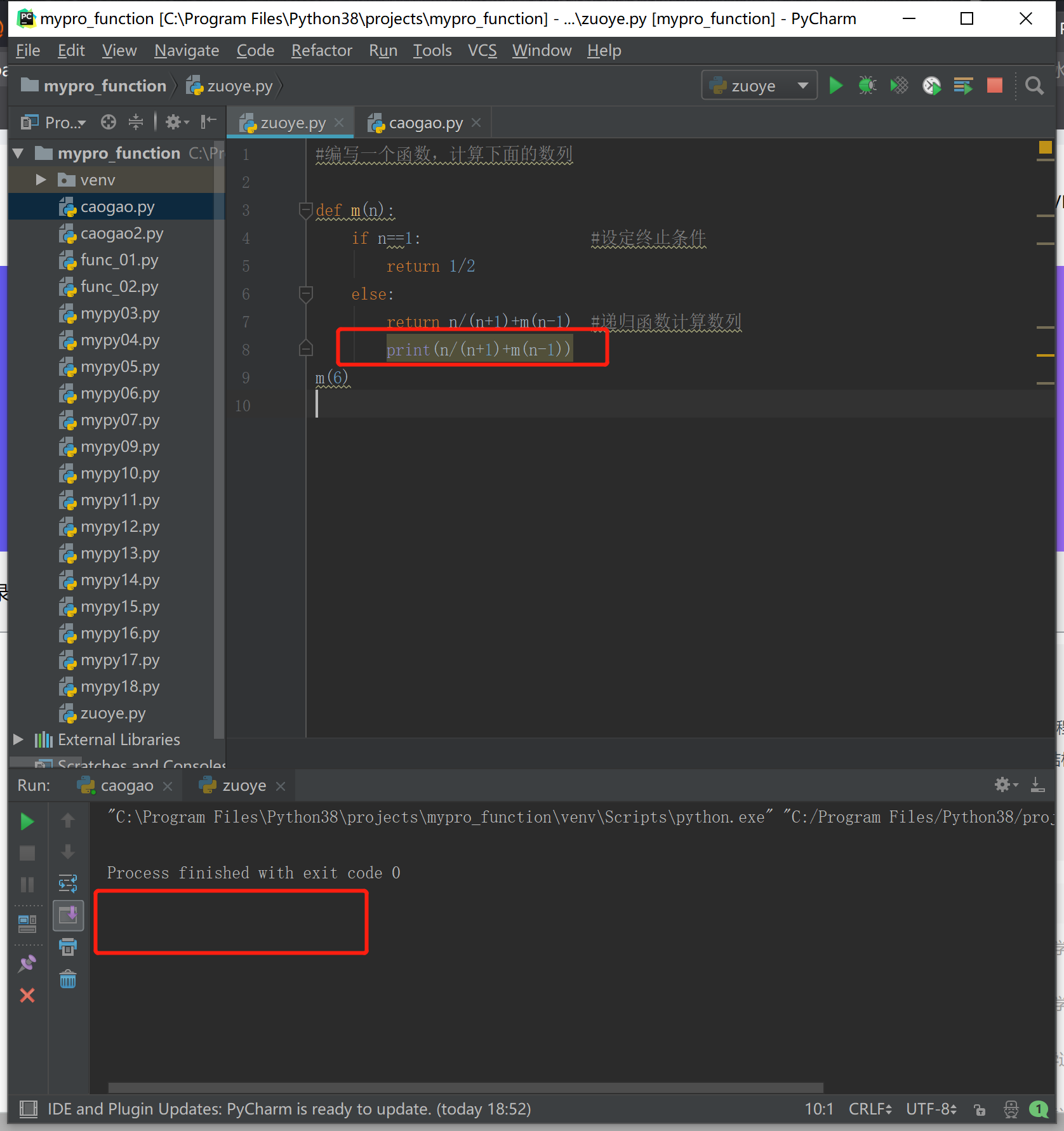Click the lock read-only toggle in the status bar

click(x=980, y=1109)
